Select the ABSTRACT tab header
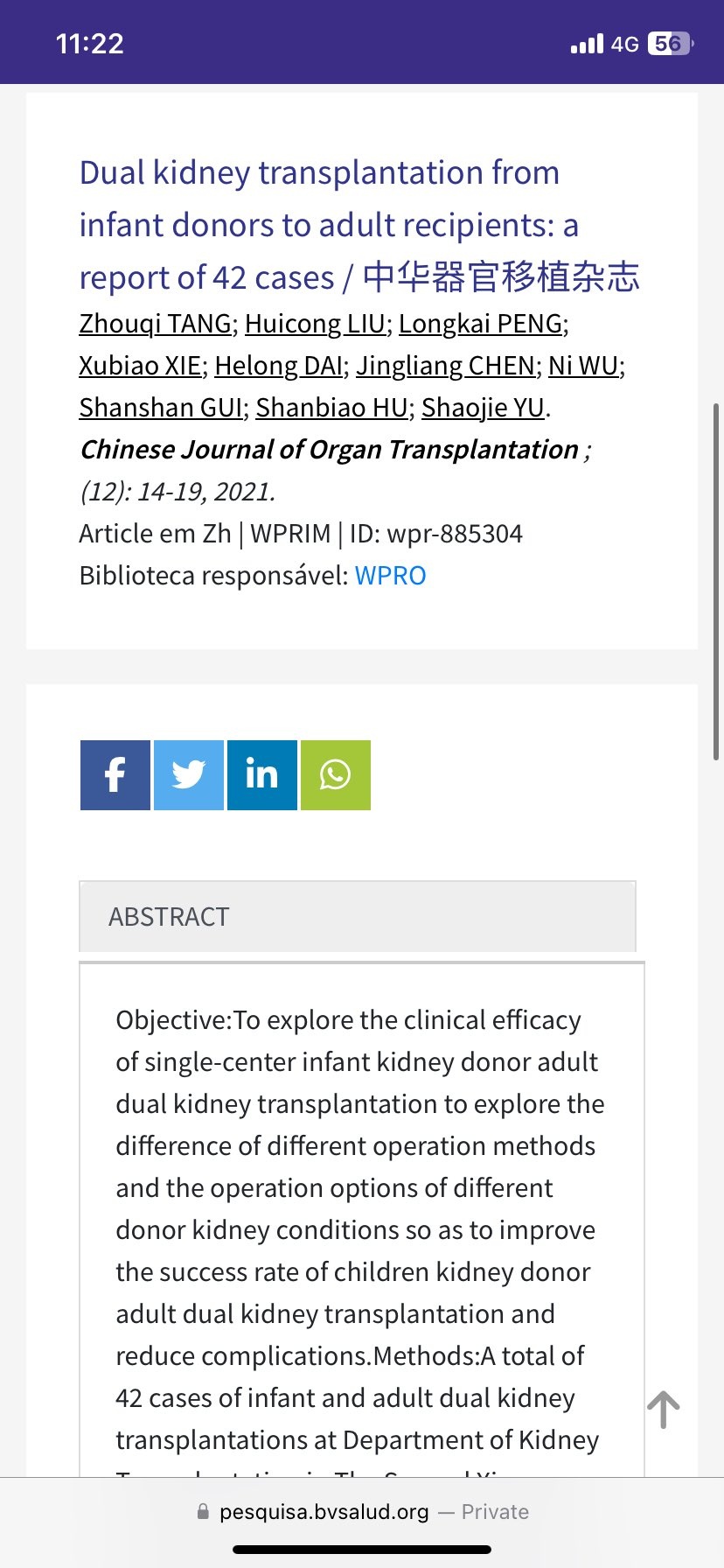Viewport: 724px width, 1568px height. click(x=358, y=916)
